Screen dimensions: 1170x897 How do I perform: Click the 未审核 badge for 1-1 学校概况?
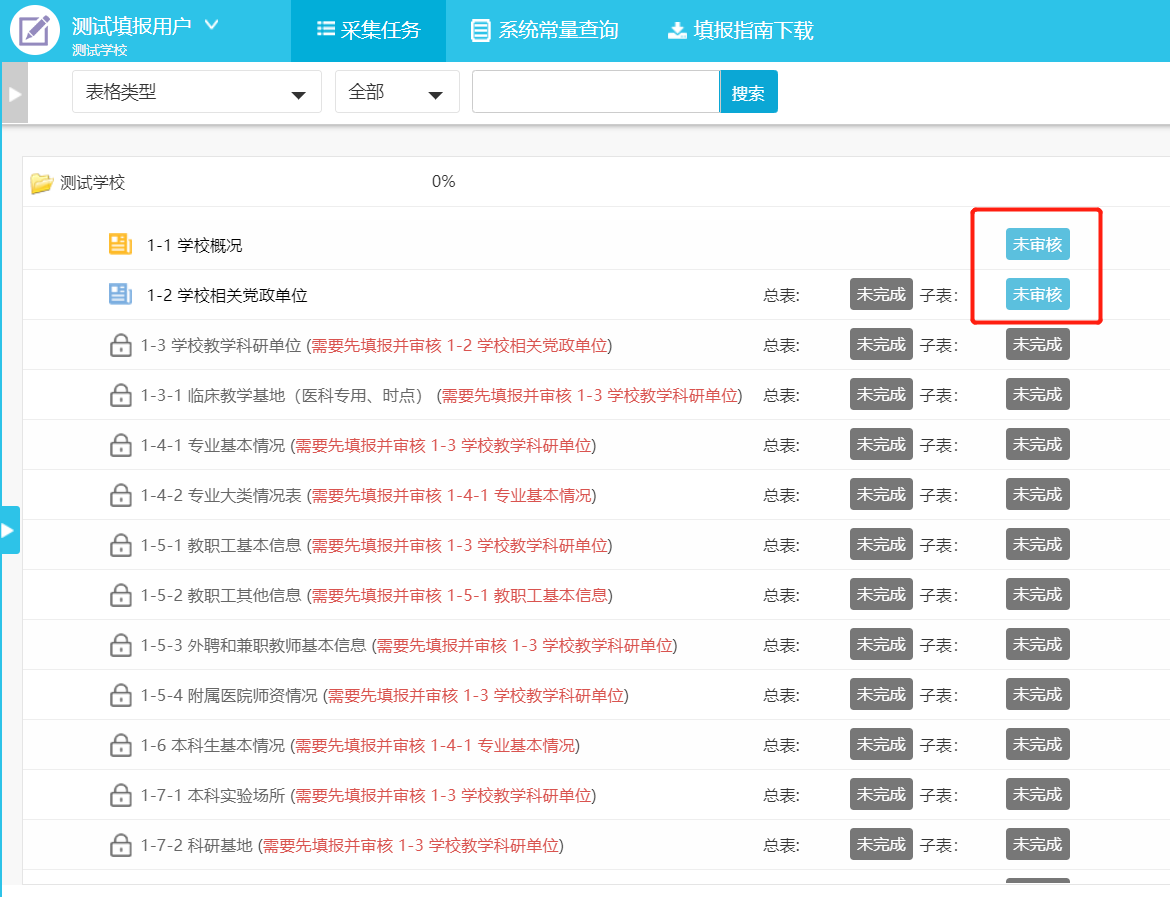coord(1037,244)
